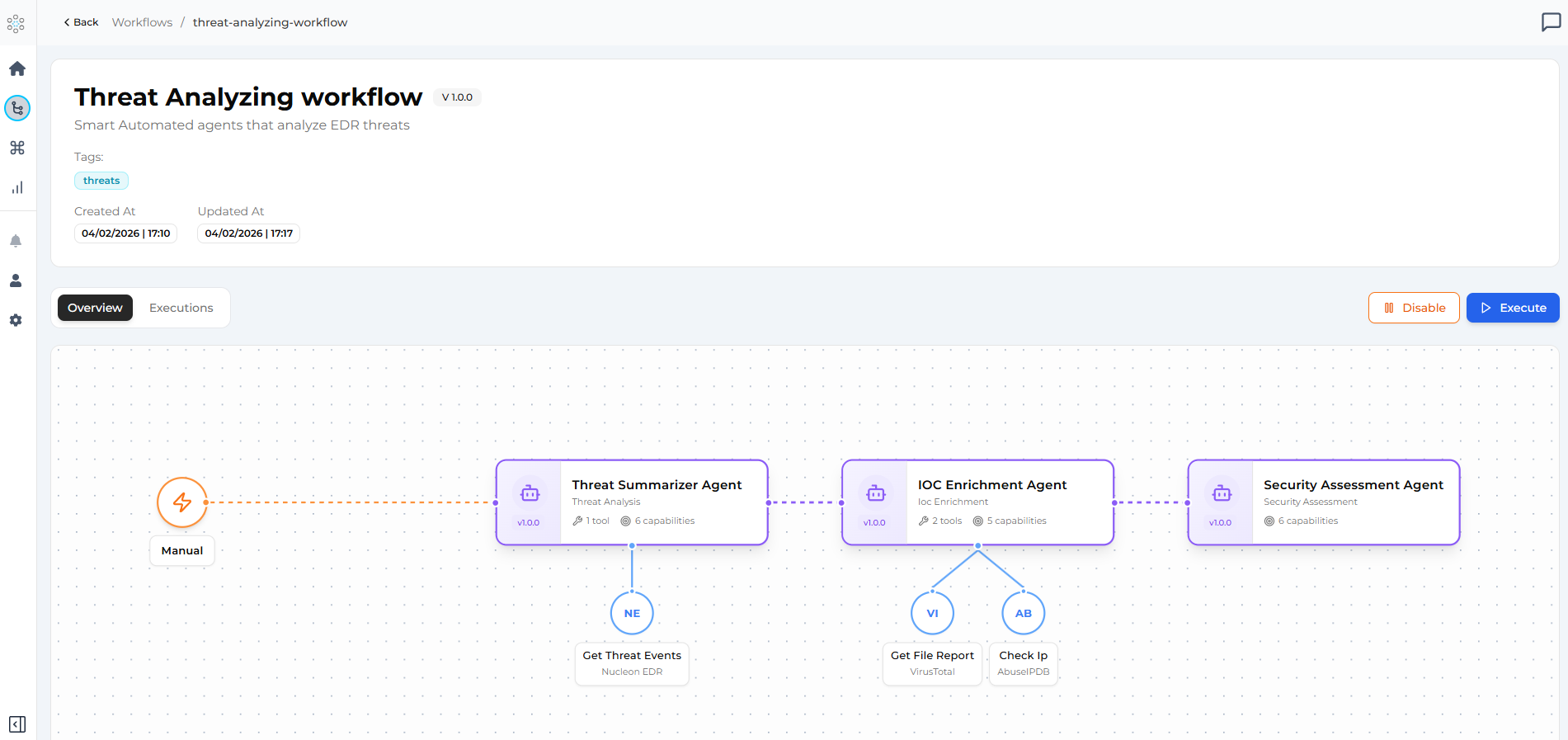Click the threats tag
The image size is (1568, 740).
click(x=101, y=181)
